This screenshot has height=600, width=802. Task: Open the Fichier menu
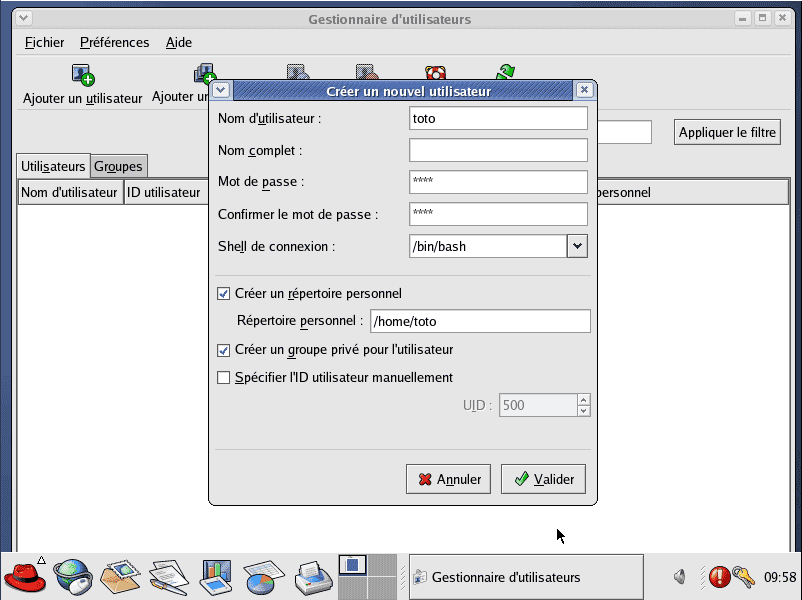click(44, 42)
